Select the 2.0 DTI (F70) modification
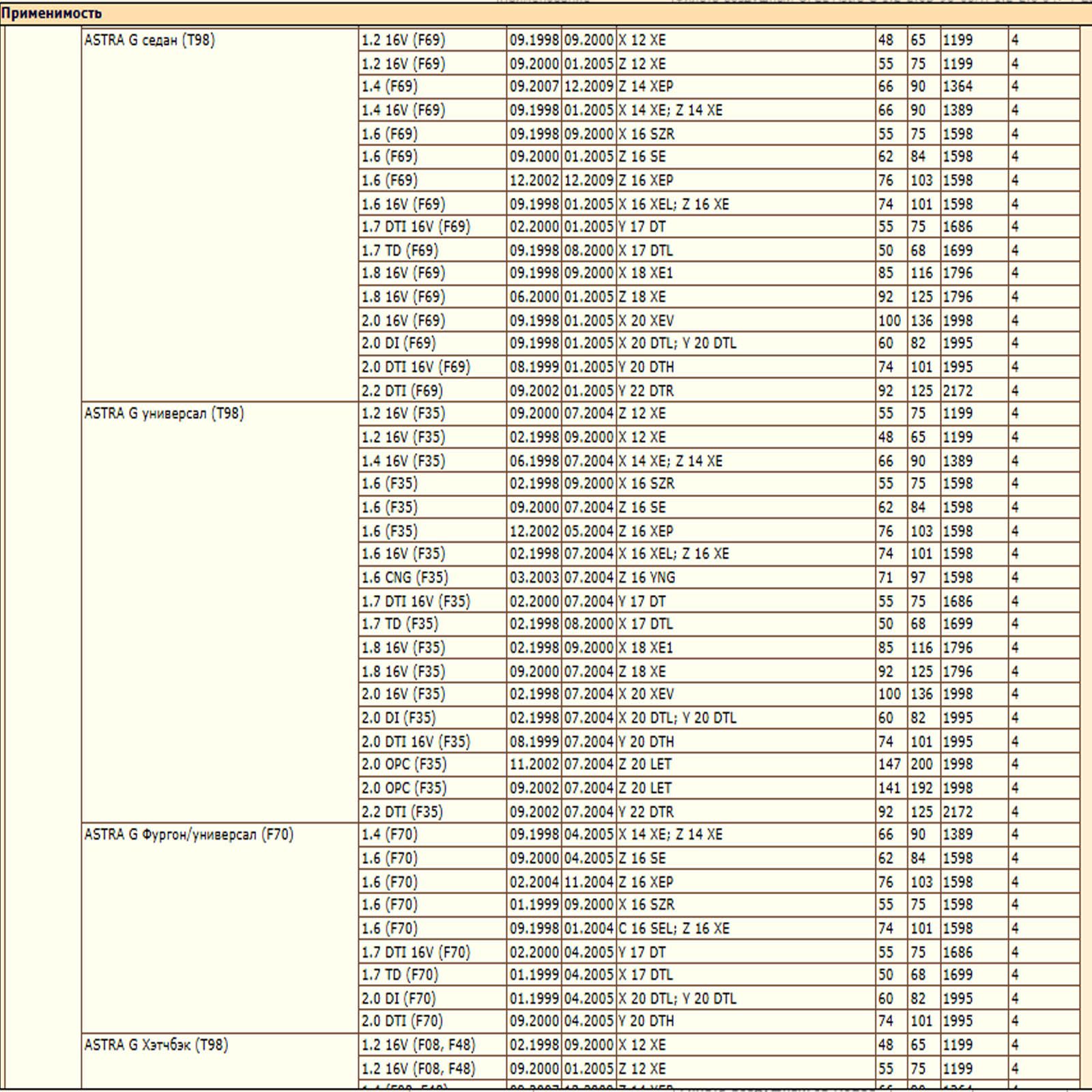Screen dimensions: 1092x1092 point(402,1022)
